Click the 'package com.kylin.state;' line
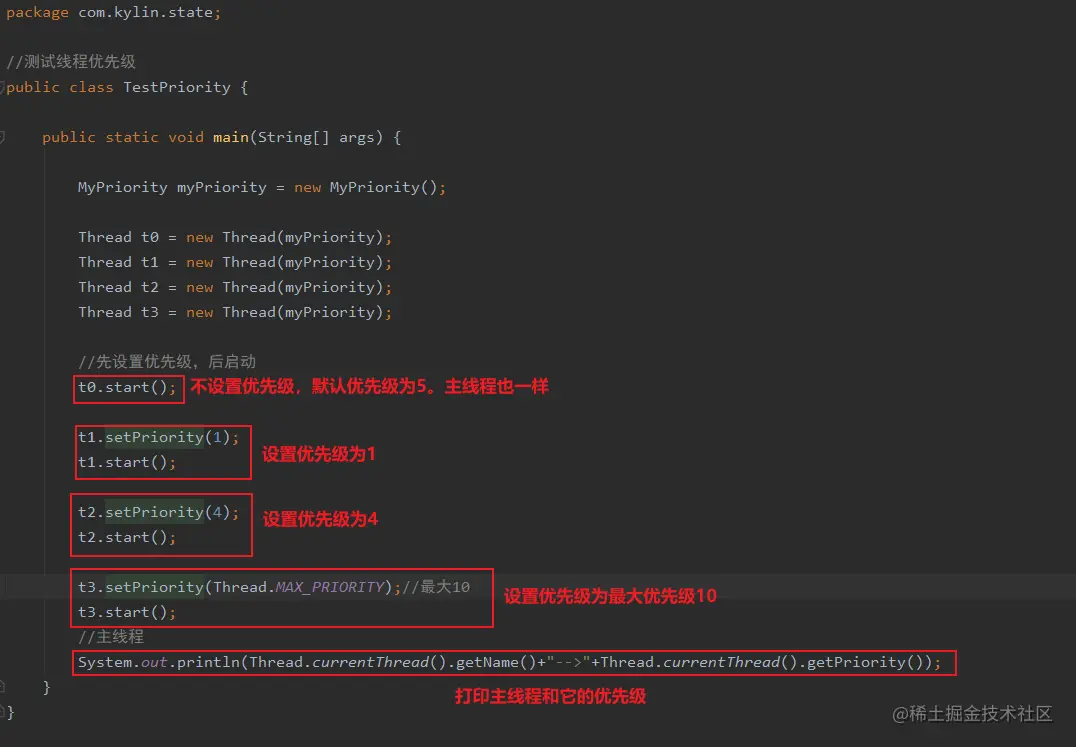1076x747 pixels. point(113,12)
